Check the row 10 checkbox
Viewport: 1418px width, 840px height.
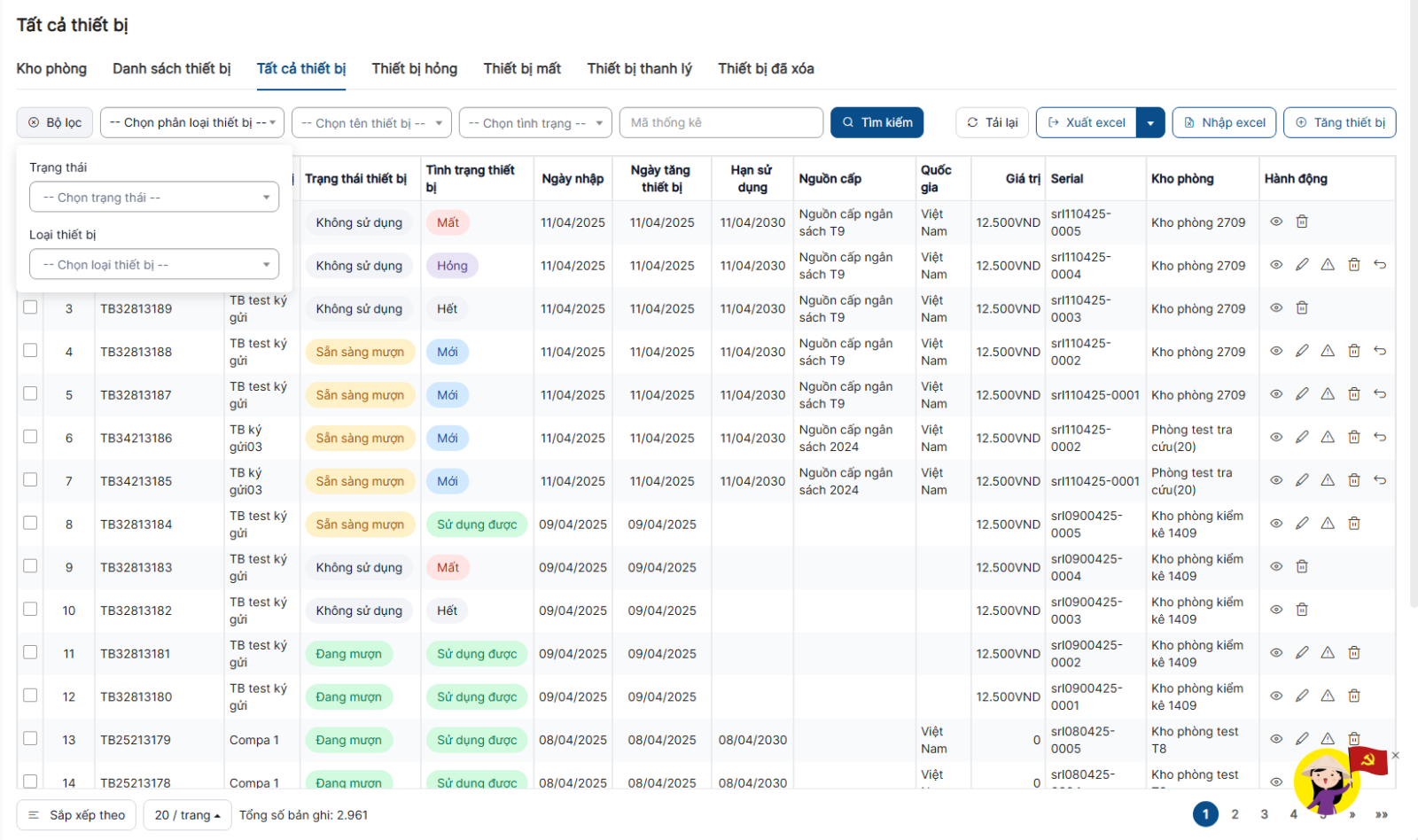30,610
